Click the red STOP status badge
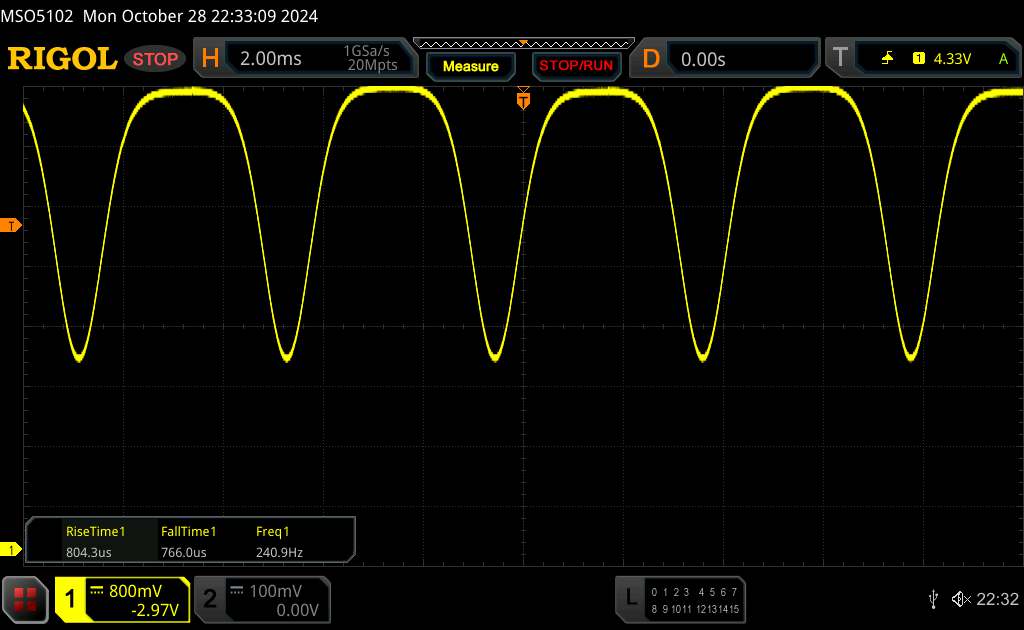 pos(155,59)
